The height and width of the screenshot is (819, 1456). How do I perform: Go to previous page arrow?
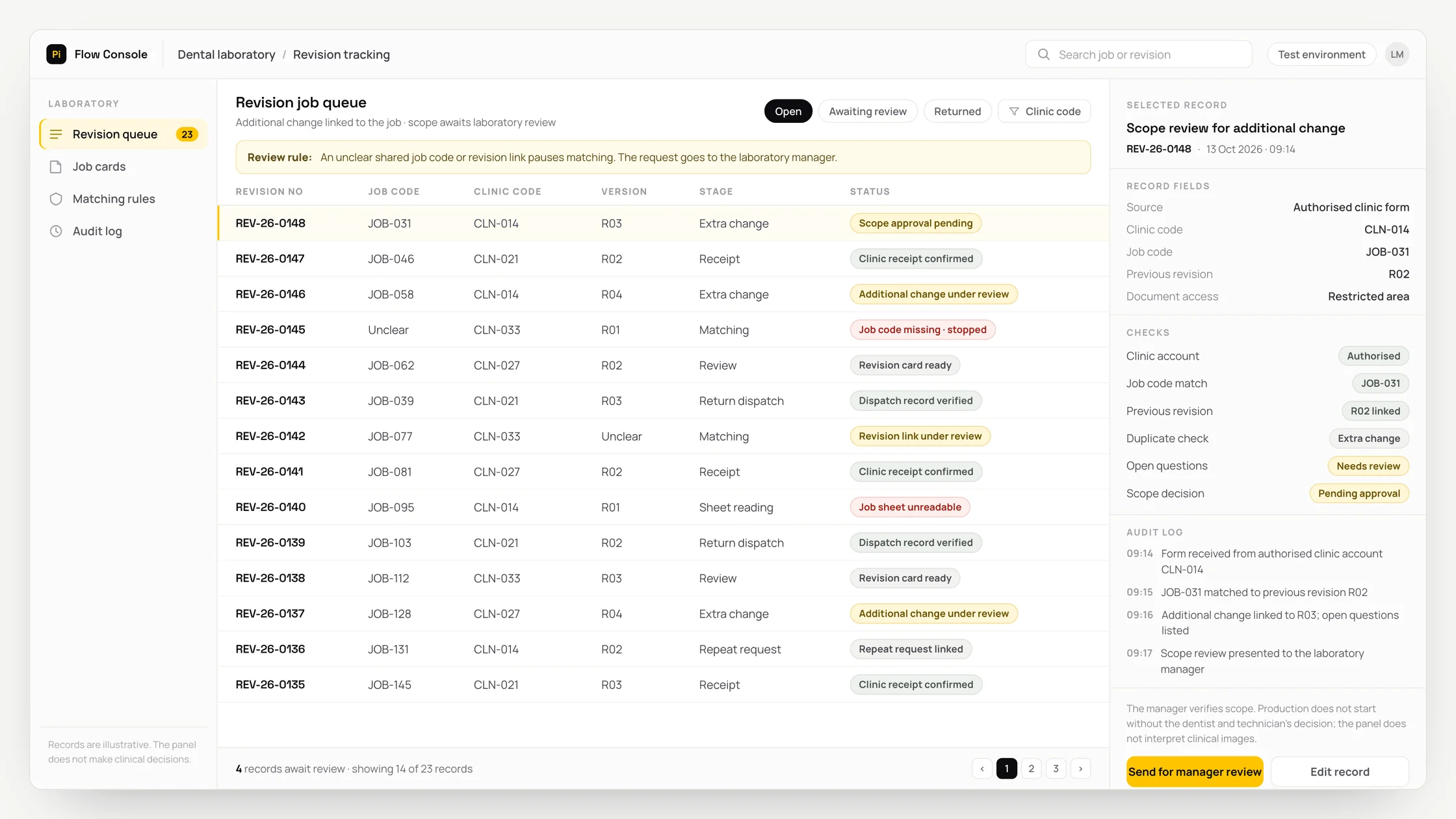(x=982, y=768)
